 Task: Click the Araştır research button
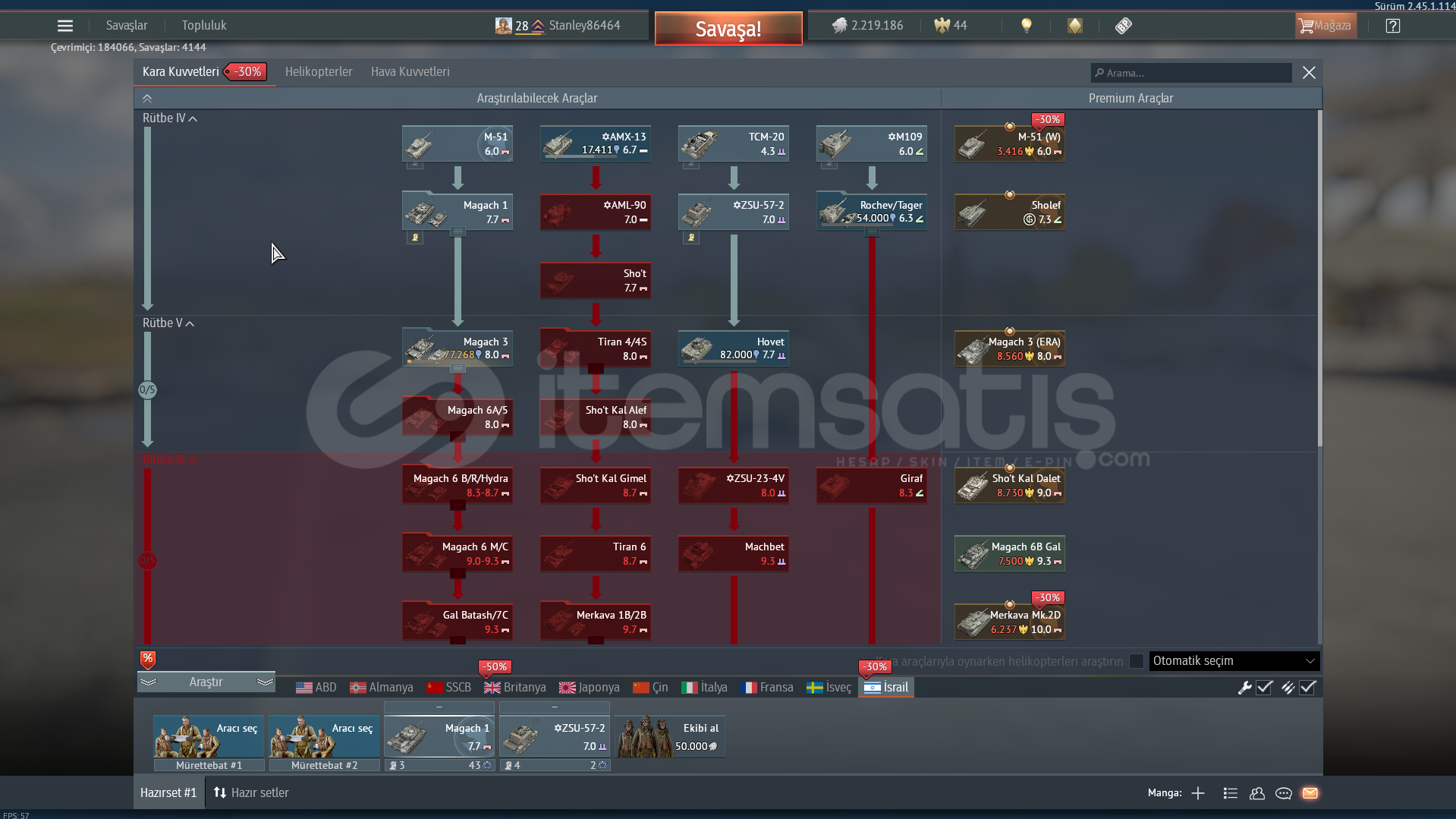[x=206, y=682]
